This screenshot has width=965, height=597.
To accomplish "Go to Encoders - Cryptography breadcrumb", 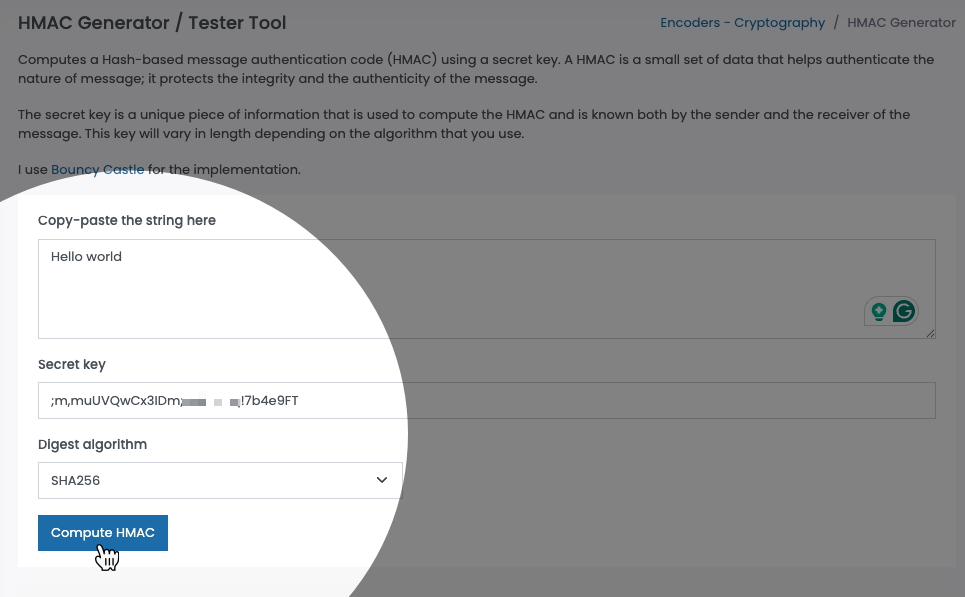I will [x=742, y=22].
